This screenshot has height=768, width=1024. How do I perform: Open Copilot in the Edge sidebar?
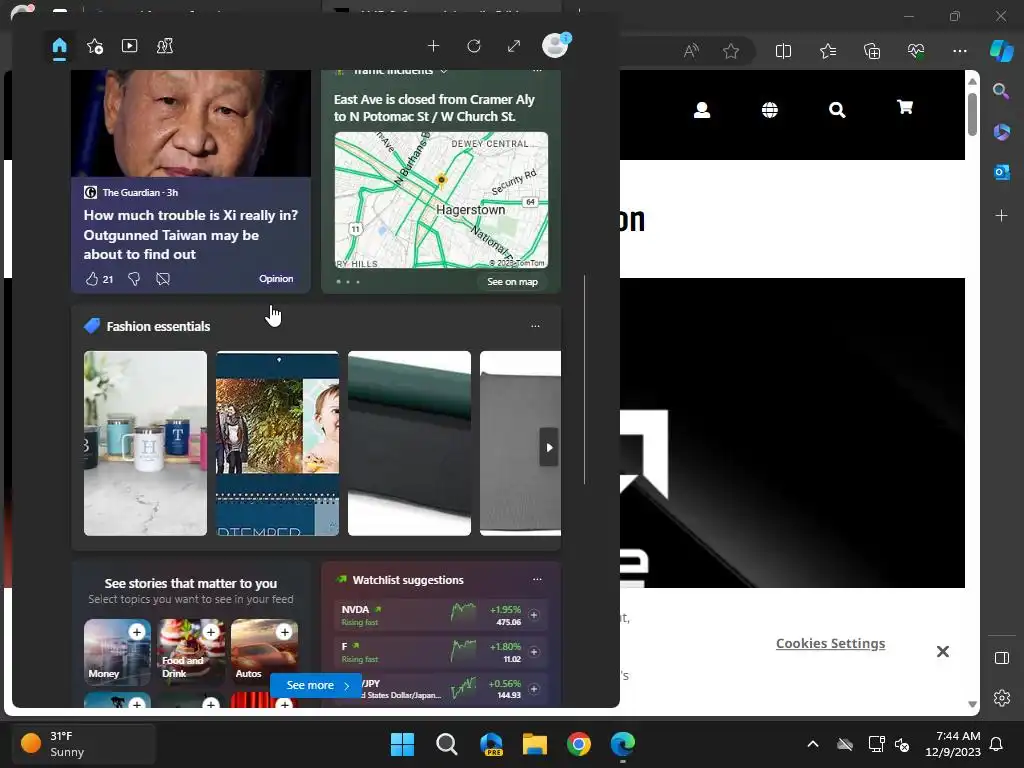[x=1001, y=51]
